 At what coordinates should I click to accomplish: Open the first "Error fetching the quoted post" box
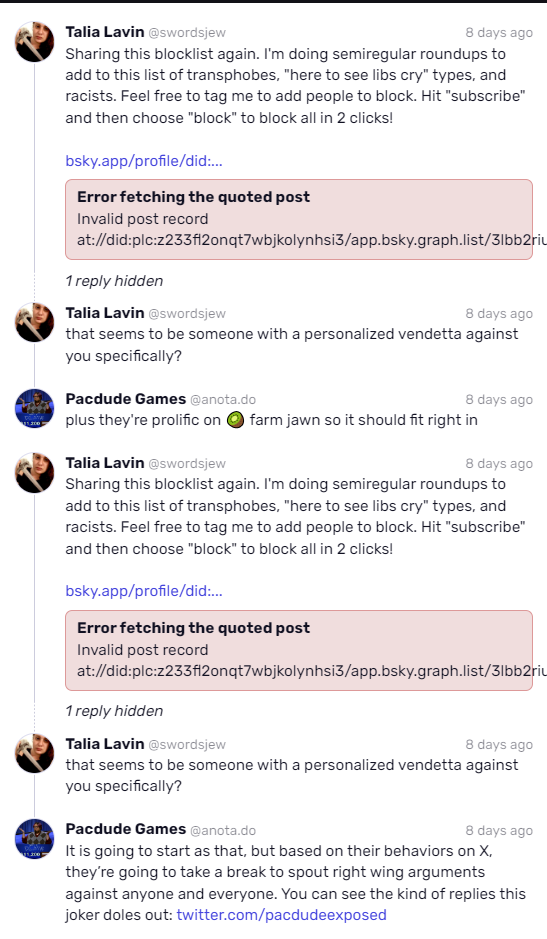click(299, 219)
